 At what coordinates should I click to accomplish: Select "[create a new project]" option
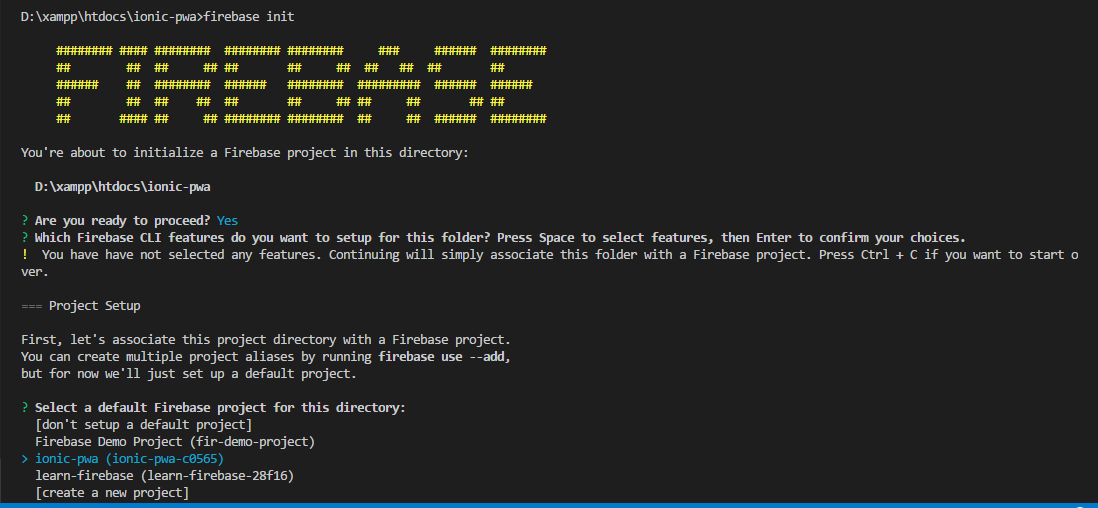pyautogui.click(x=112, y=493)
